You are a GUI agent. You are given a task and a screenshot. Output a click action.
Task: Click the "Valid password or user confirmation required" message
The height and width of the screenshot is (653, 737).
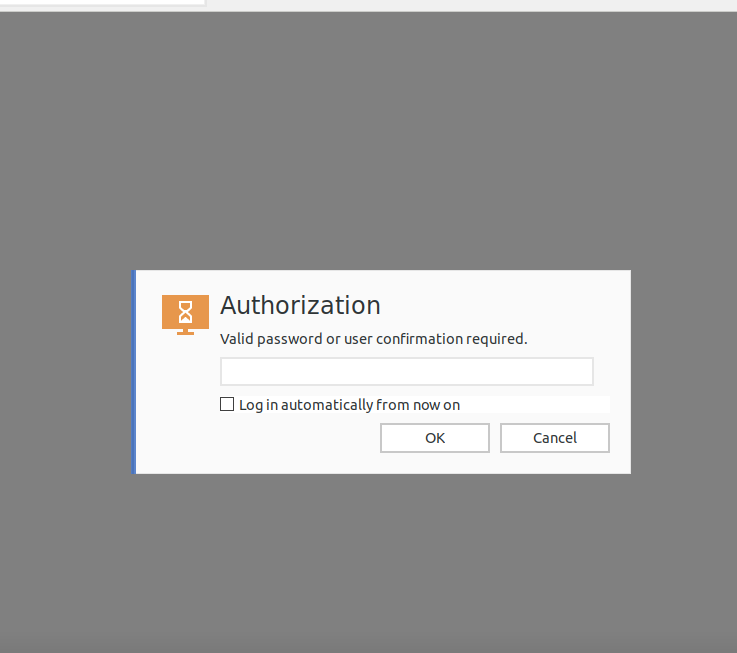pyautogui.click(x=373, y=339)
